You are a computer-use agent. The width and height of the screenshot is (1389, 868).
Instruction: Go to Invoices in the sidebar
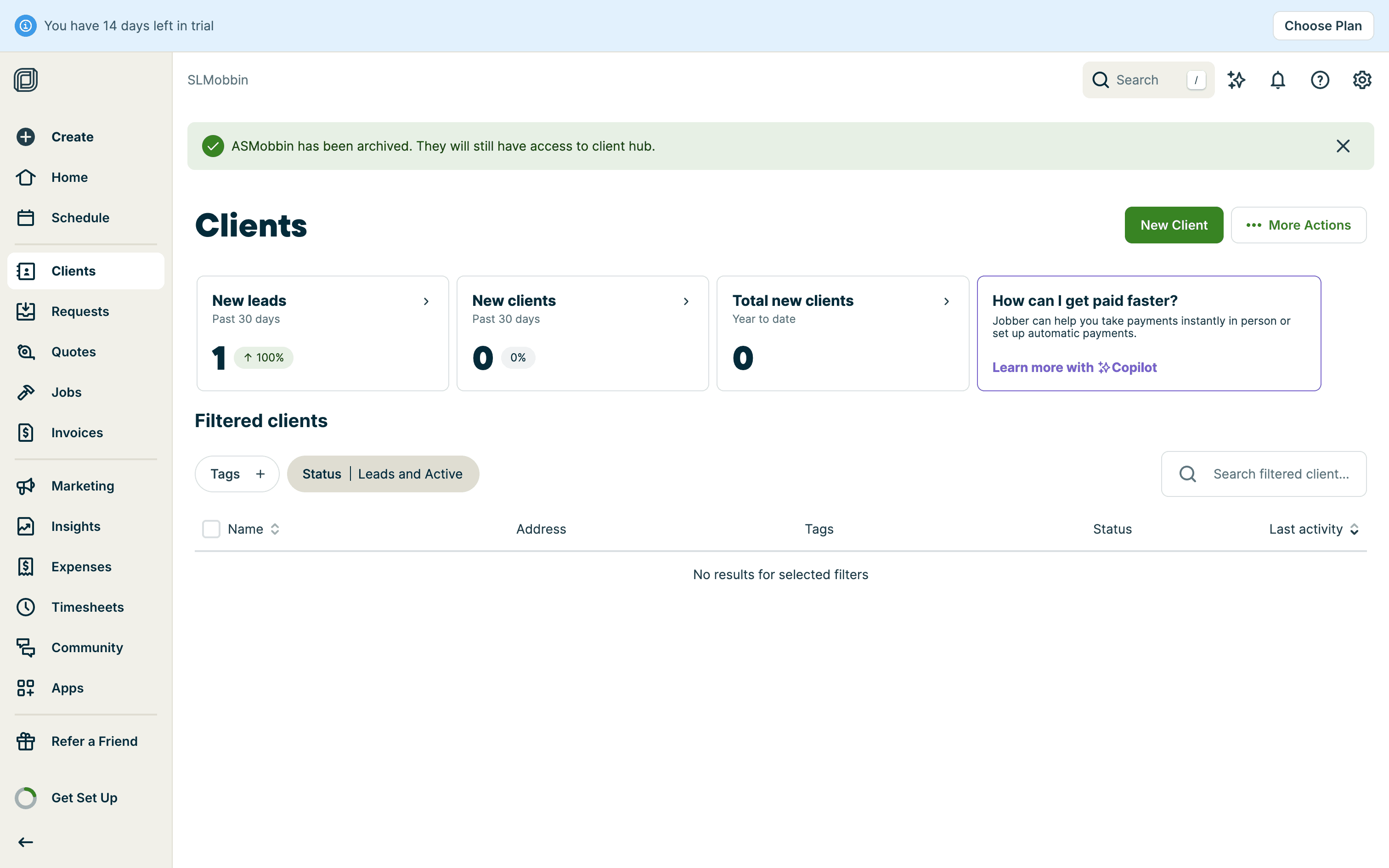(x=77, y=432)
